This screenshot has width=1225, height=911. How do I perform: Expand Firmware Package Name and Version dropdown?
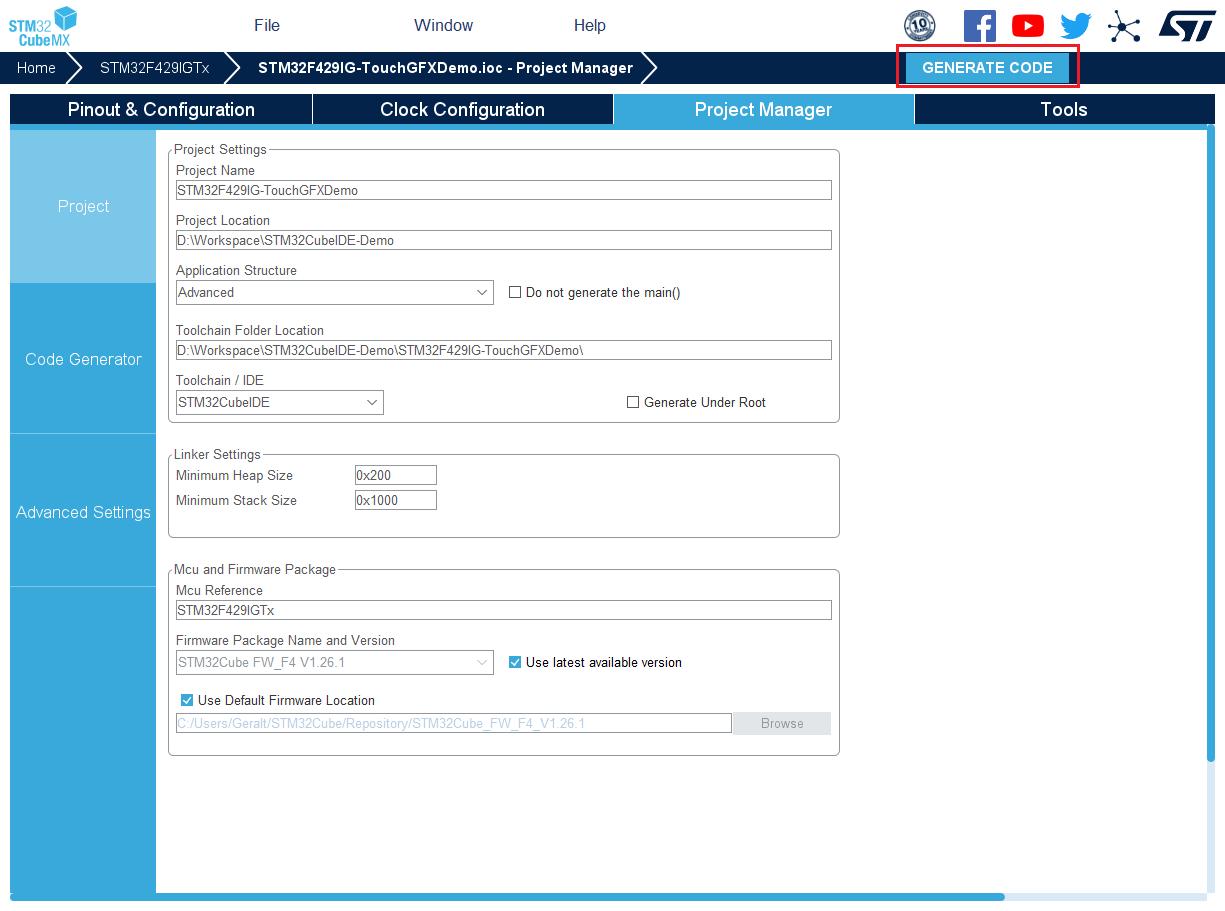pos(334,662)
